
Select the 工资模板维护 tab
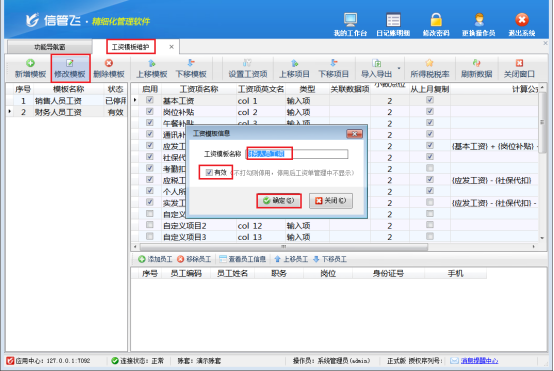click(x=130, y=47)
